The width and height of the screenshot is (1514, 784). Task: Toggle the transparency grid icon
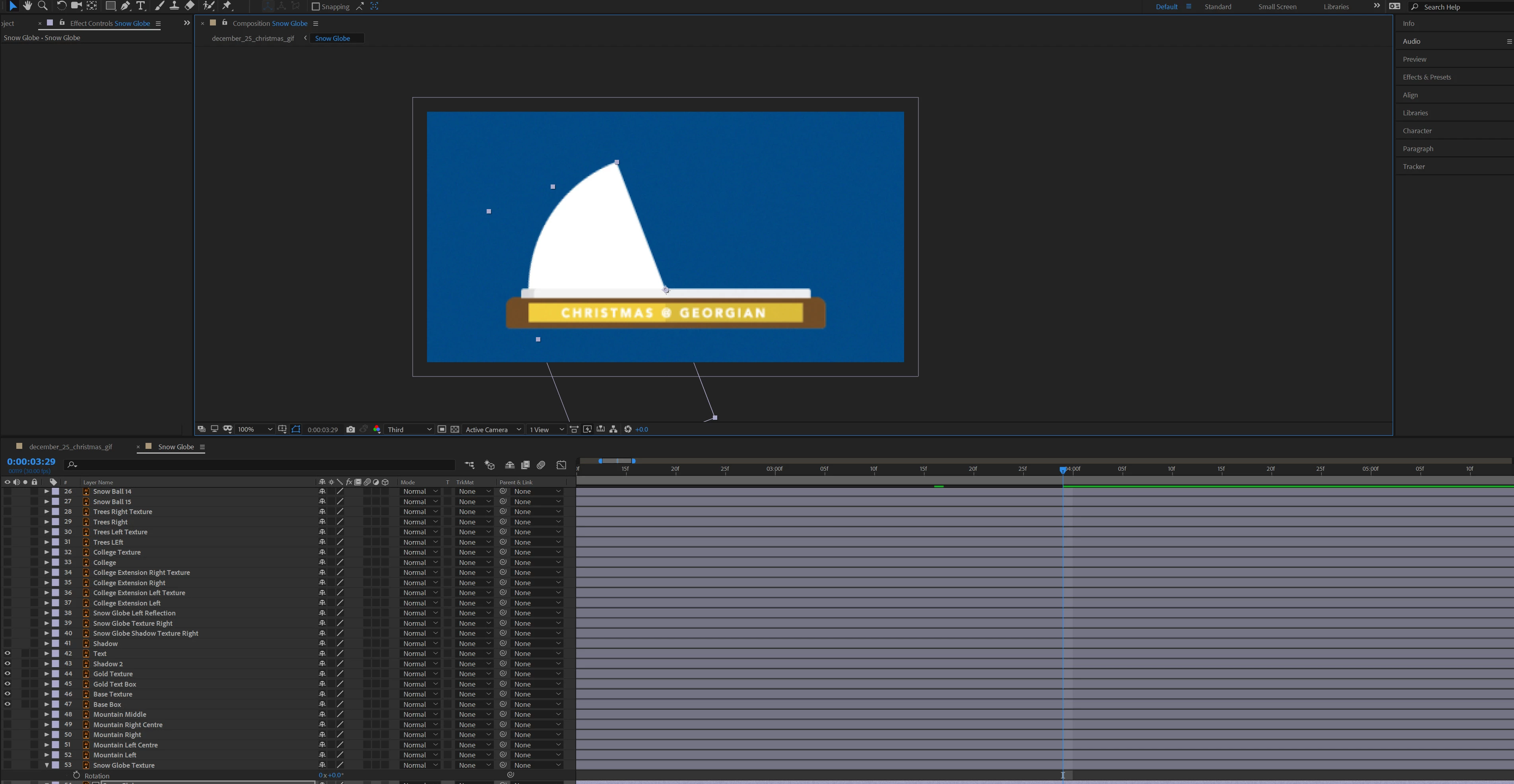(455, 430)
